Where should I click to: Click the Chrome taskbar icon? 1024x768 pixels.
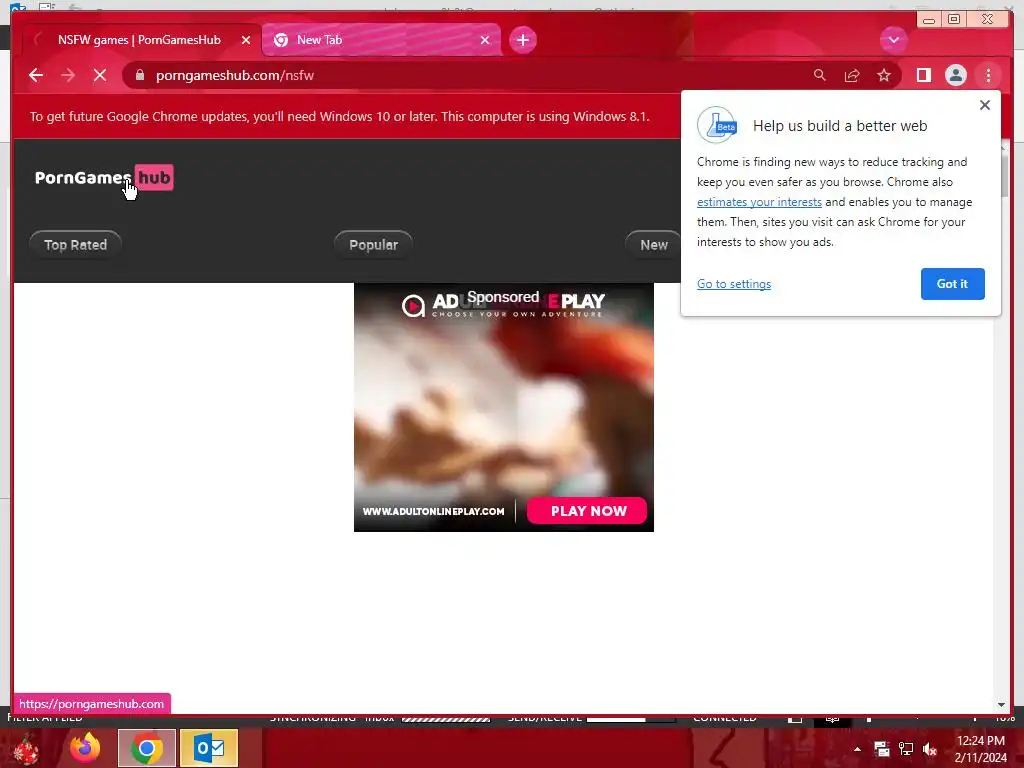147,748
